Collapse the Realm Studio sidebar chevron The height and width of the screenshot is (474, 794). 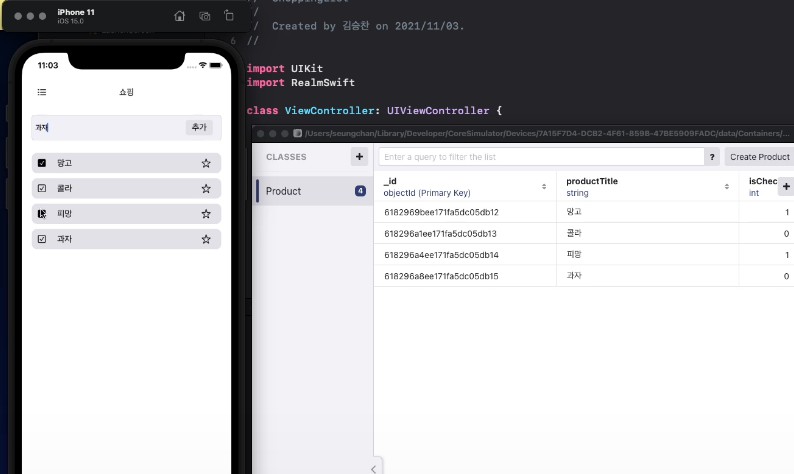tap(373, 468)
